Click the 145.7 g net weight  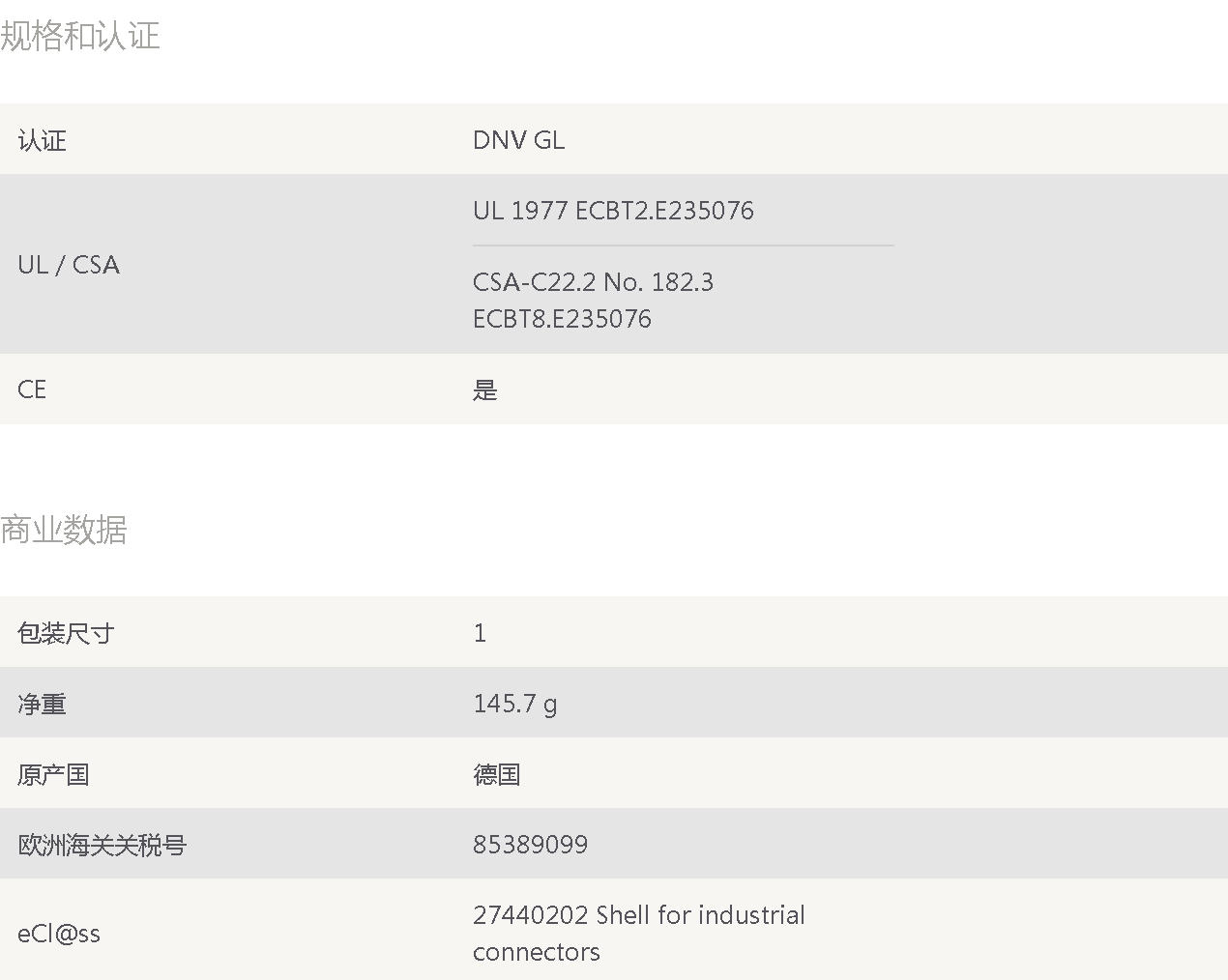[515, 705]
